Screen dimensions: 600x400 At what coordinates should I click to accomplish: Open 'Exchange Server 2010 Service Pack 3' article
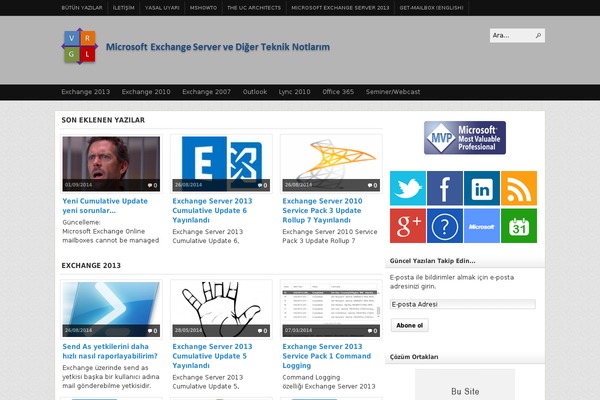pos(322,211)
